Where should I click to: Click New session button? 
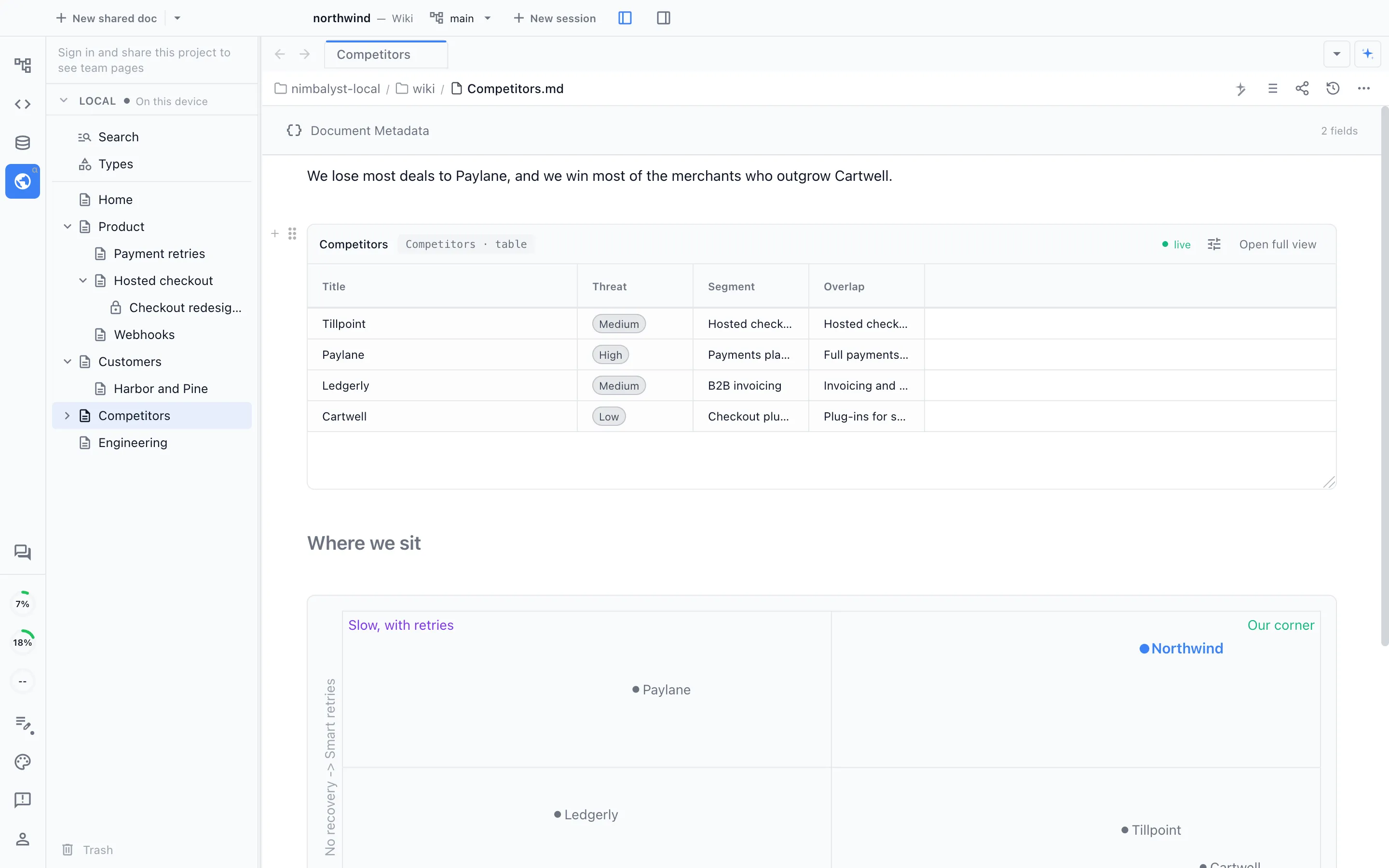[555, 18]
